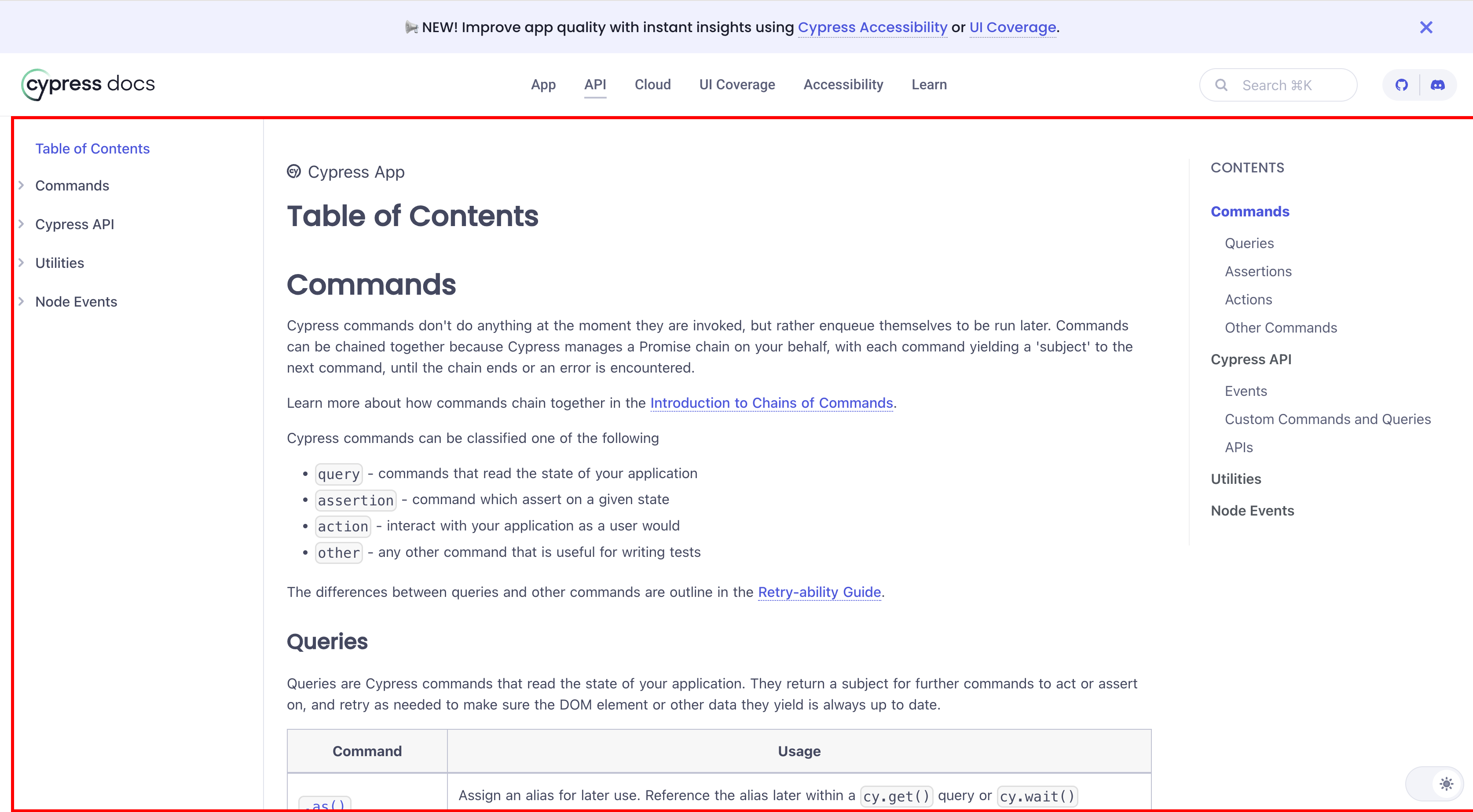Open the Cypress Accessibility banner link
Screen dimensions: 1473x812
coord(872,27)
